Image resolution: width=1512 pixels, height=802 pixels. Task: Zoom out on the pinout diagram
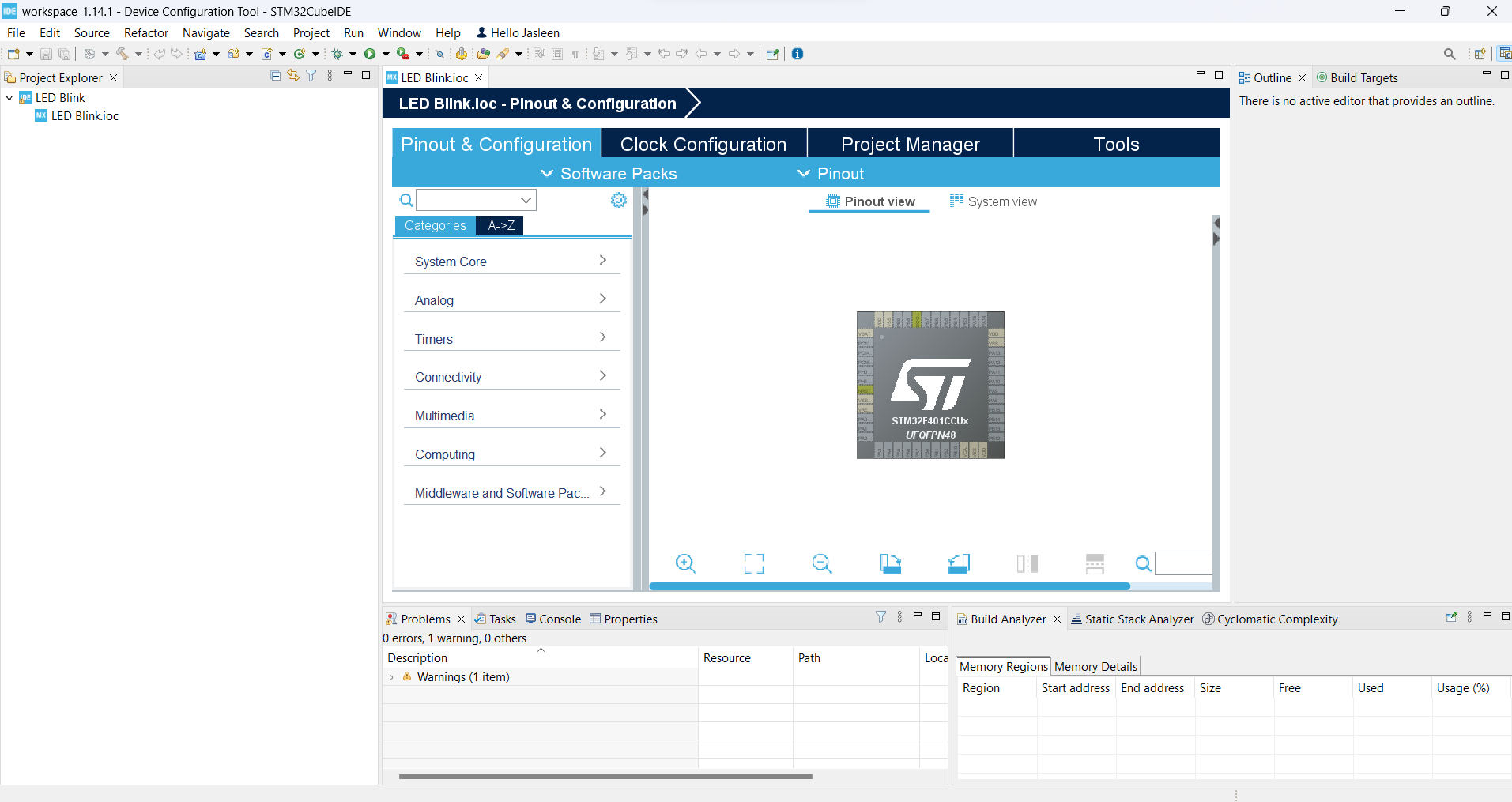click(x=821, y=563)
